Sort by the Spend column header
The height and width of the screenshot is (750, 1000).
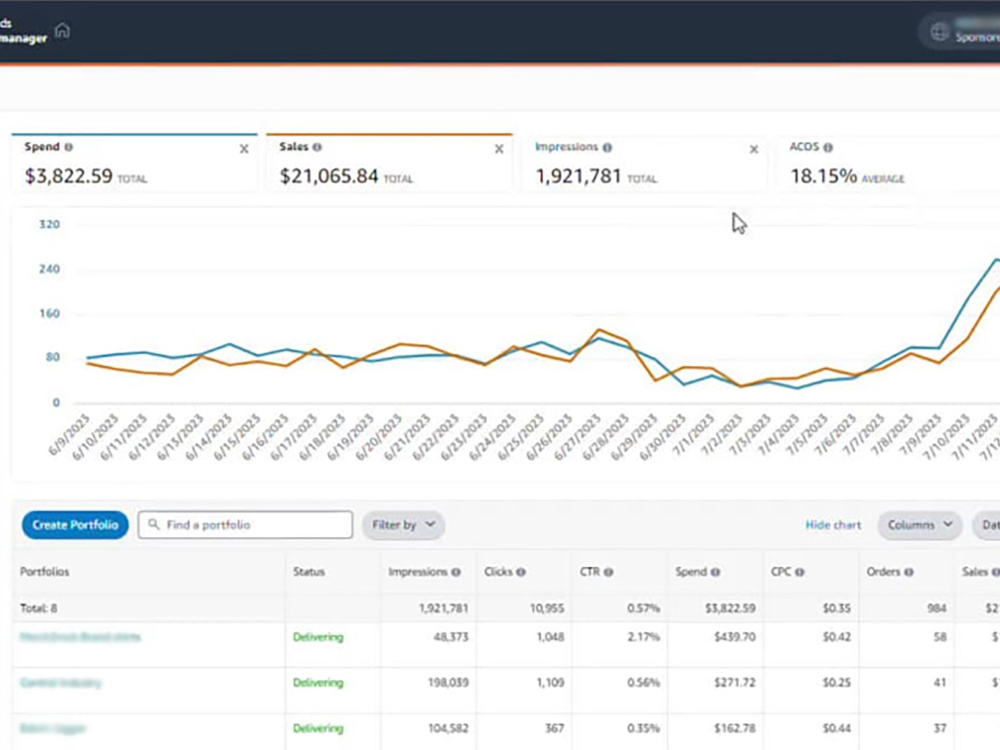pyautogui.click(x=691, y=571)
